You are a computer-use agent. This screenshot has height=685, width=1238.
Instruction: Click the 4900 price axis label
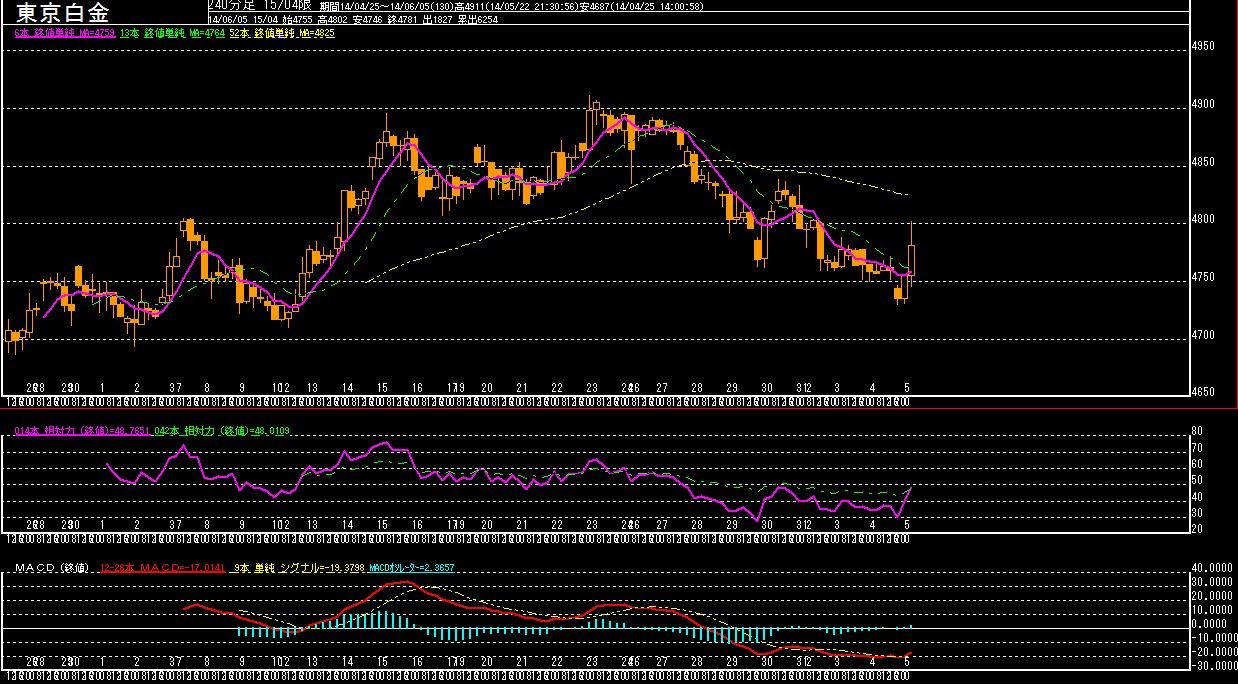tap(1203, 104)
